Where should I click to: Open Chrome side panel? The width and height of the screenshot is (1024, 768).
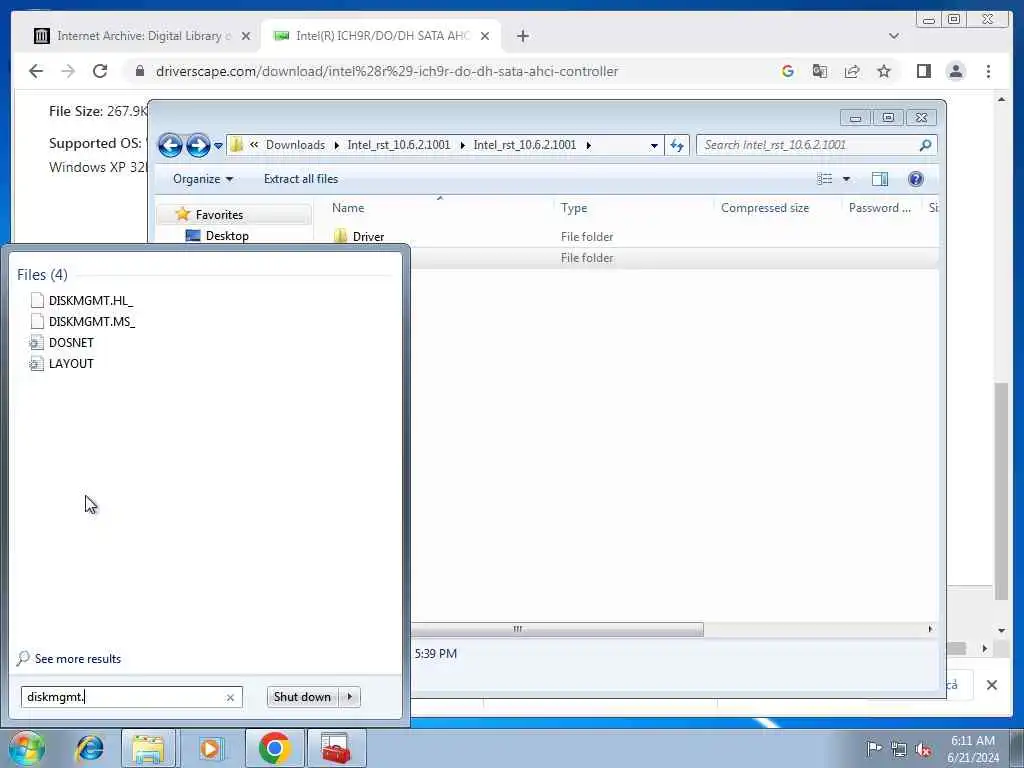coord(923,71)
